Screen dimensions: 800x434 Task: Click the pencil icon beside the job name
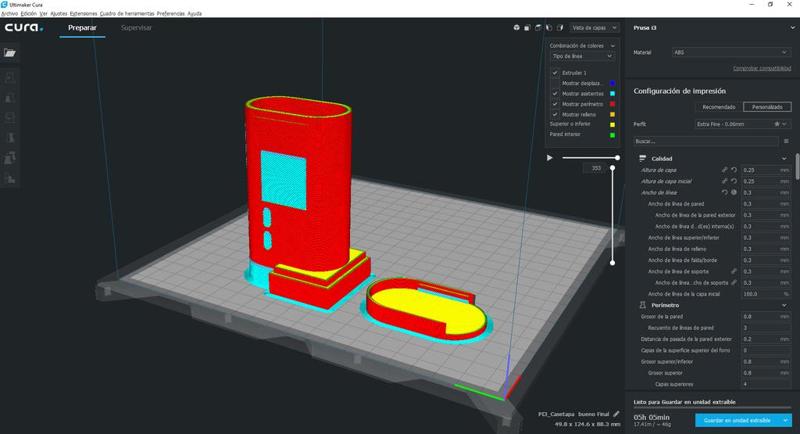tap(616, 413)
